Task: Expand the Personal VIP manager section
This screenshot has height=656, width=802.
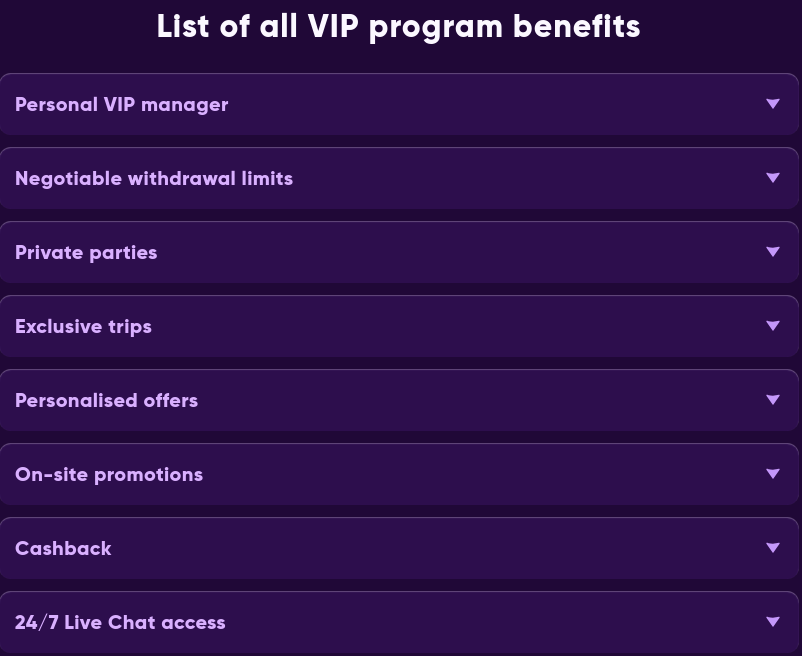Action: point(399,104)
